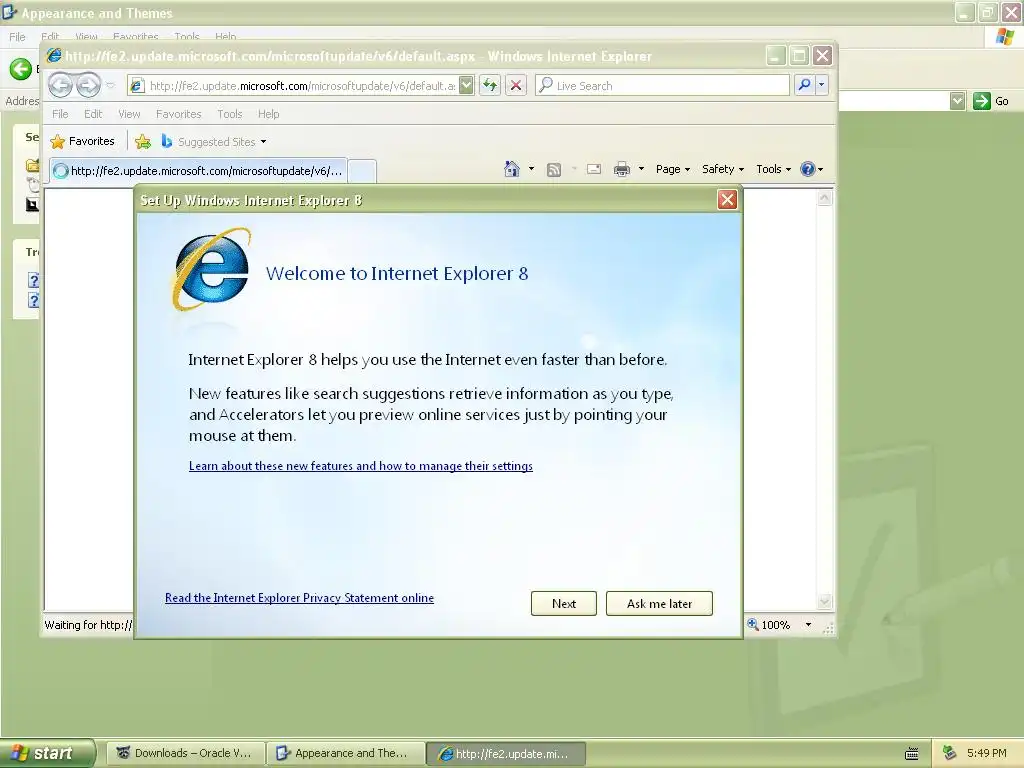Screen dimensions: 1024x768
Task: Open the search provider dropdown arrow
Action: coord(822,85)
